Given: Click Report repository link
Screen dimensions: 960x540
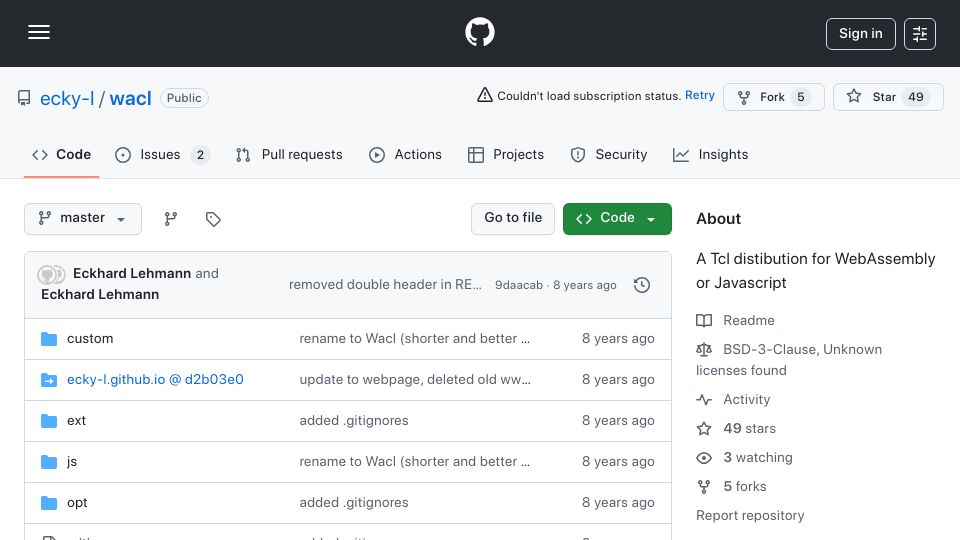Looking at the screenshot, I should coord(750,516).
